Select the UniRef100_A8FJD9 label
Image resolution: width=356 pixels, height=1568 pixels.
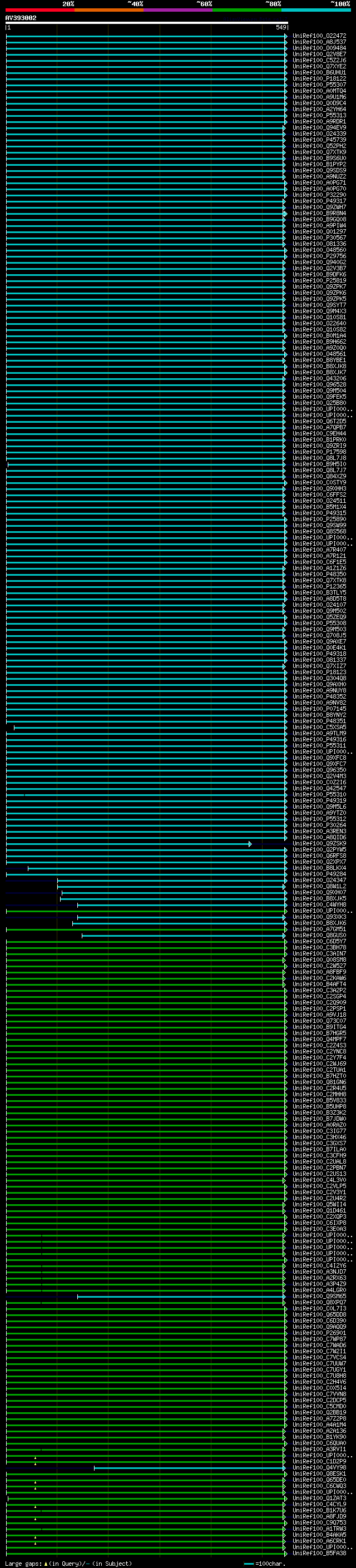[x=319, y=1517]
